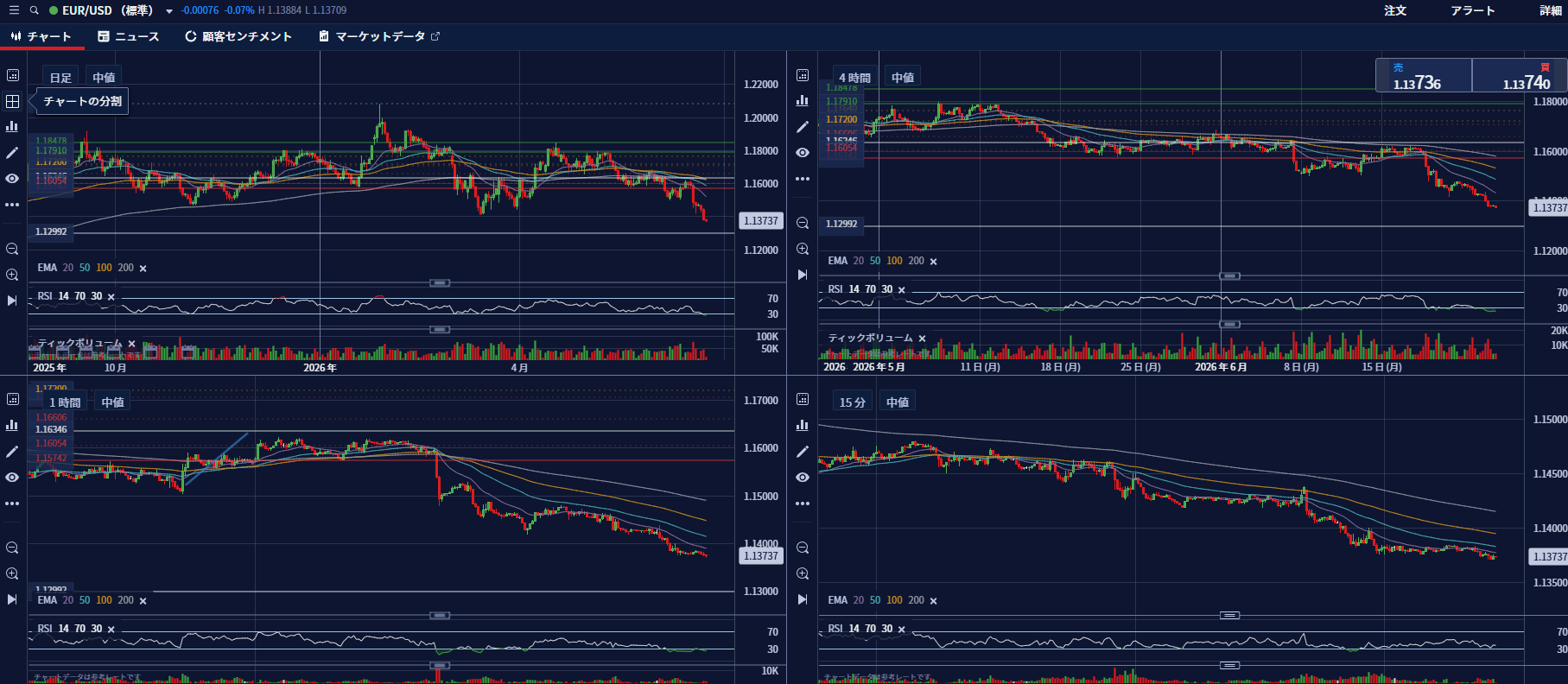The width and height of the screenshot is (1568, 684).
Task: Expand the EUR/USD symbol dropdown arrow
Action: point(169,11)
